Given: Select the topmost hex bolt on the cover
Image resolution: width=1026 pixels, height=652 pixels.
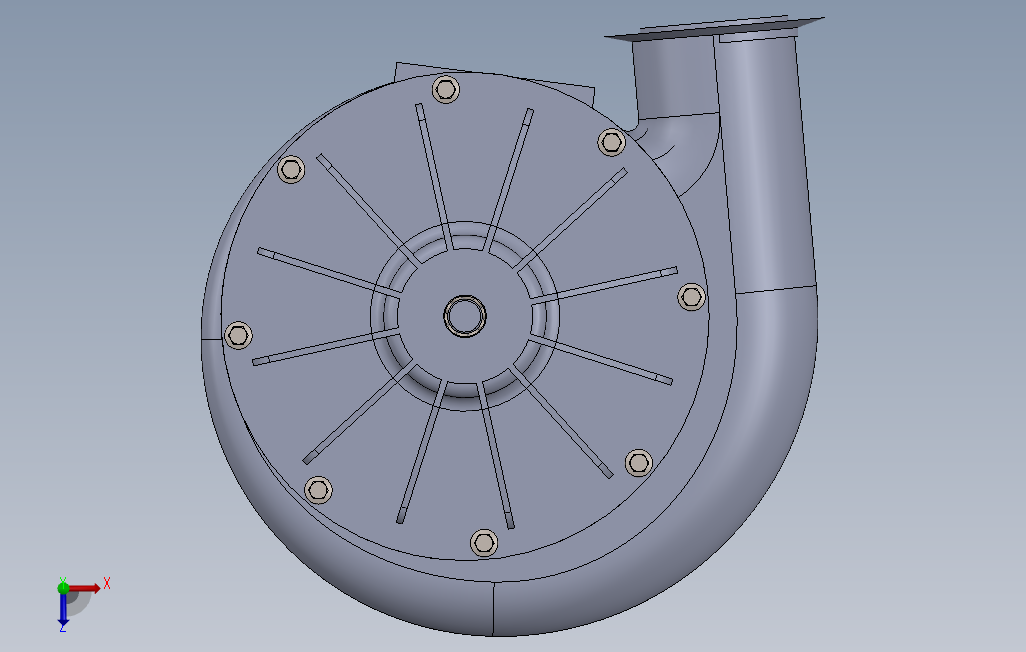Looking at the screenshot, I should (446, 89).
